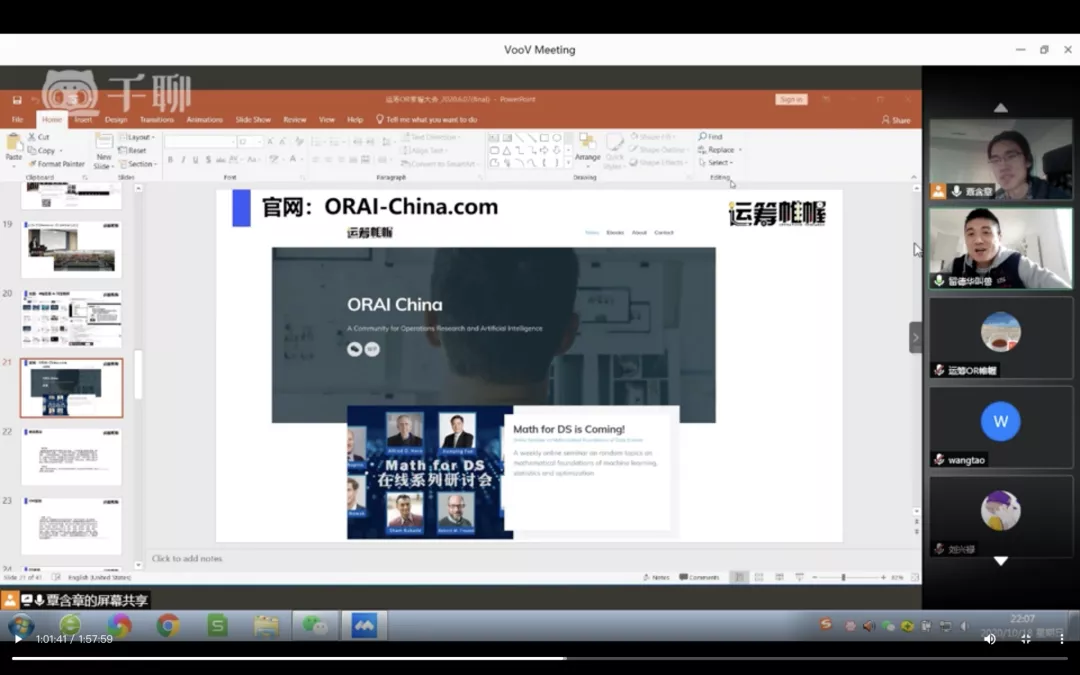Toggle the Comments pane in status bar
Viewport: 1080px width, 675px height.
point(699,577)
